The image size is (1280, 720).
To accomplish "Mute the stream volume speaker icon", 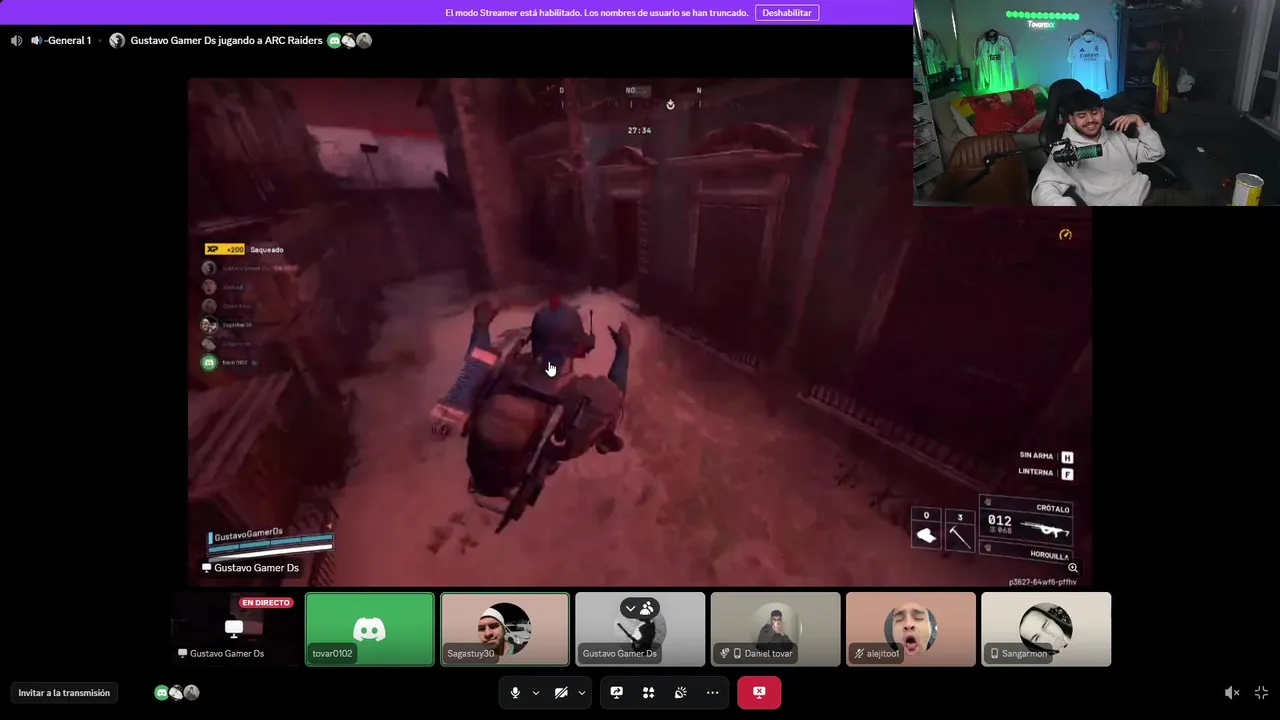I will pyautogui.click(x=1232, y=692).
